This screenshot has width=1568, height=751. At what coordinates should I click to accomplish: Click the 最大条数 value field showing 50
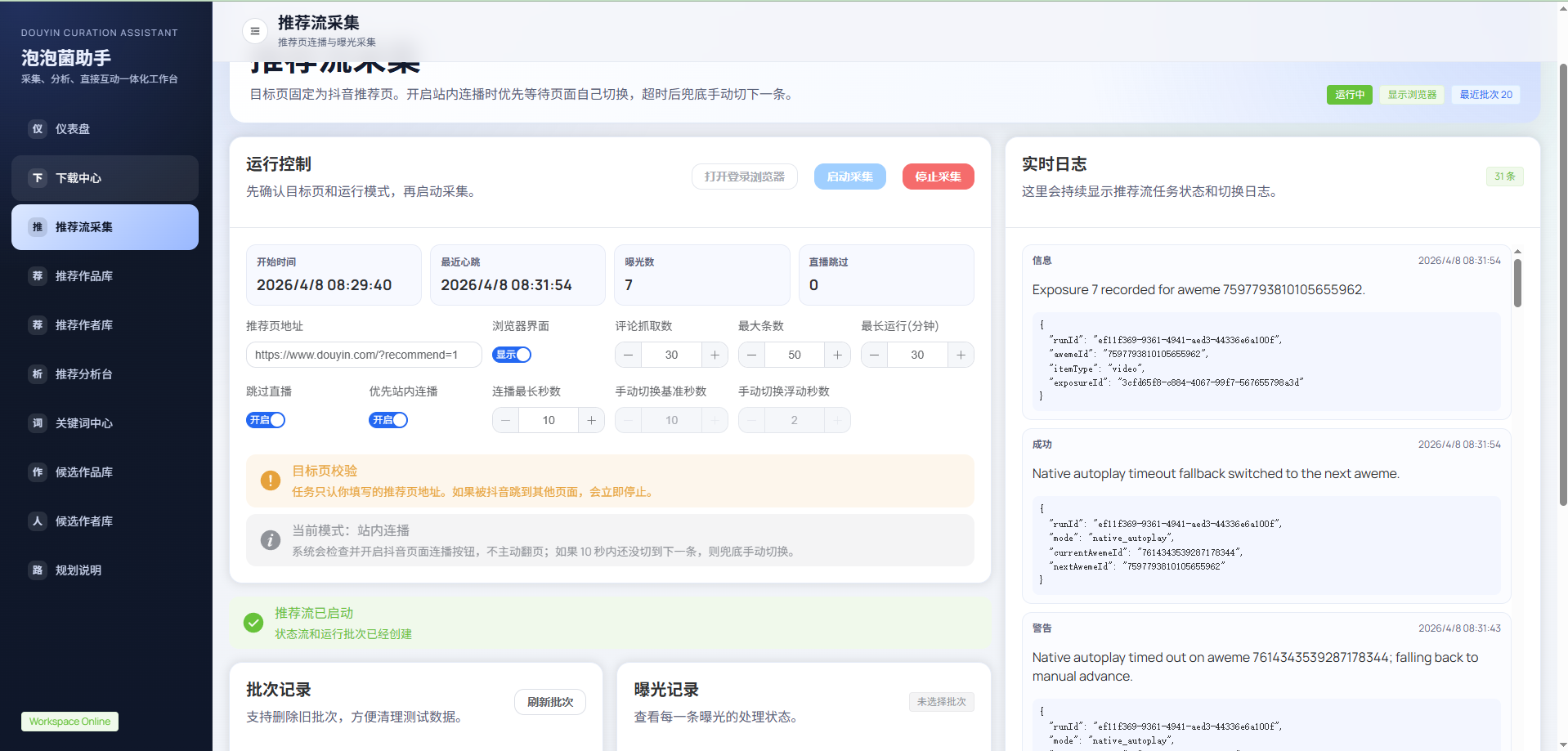[795, 355]
